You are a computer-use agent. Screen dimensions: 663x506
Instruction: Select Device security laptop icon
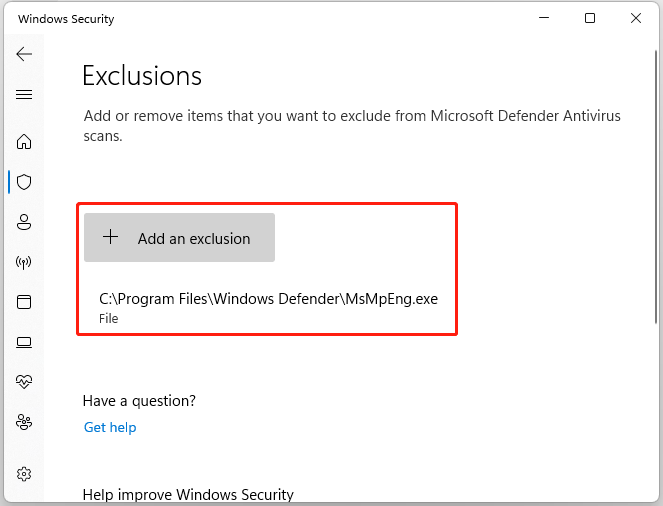point(24,342)
